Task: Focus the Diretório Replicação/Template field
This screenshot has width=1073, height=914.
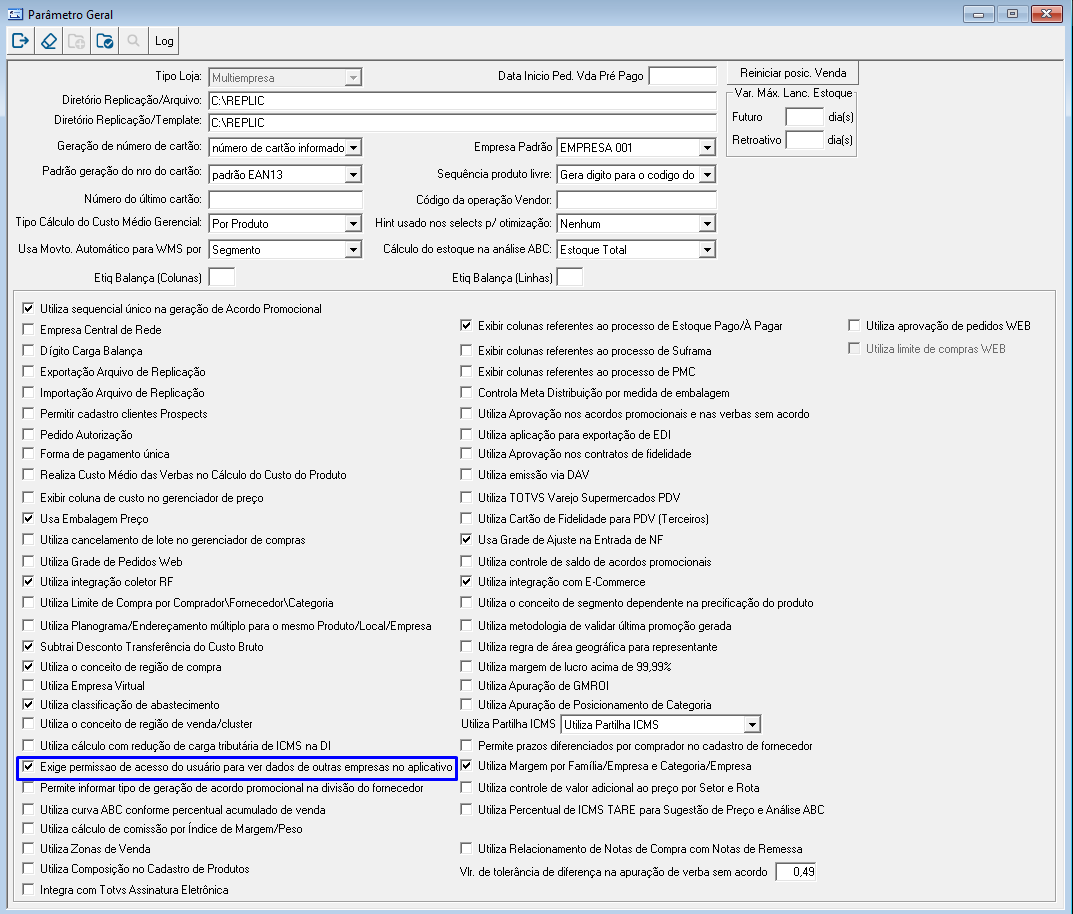Action: (x=462, y=122)
